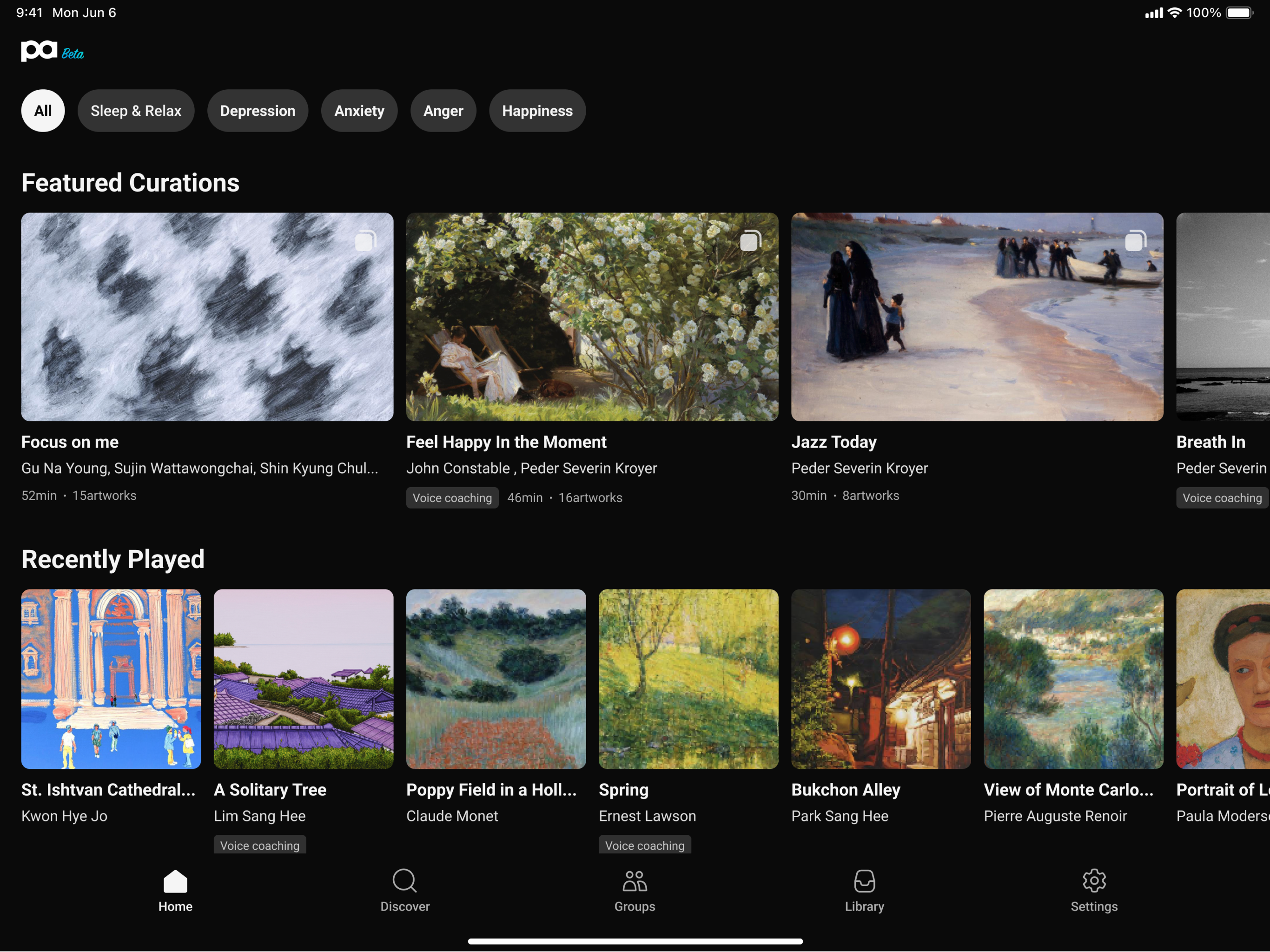Open the Settings gear icon
Image resolution: width=1270 pixels, height=952 pixels.
pyautogui.click(x=1094, y=881)
